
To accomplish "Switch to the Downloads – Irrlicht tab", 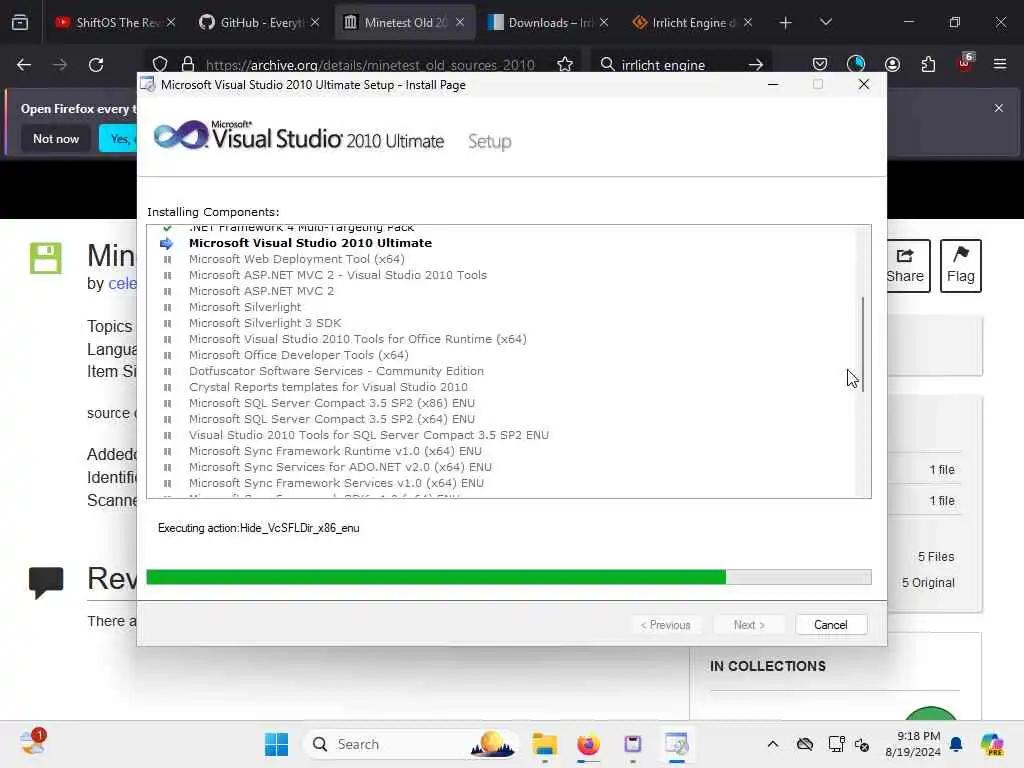I will tap(549, 23).
